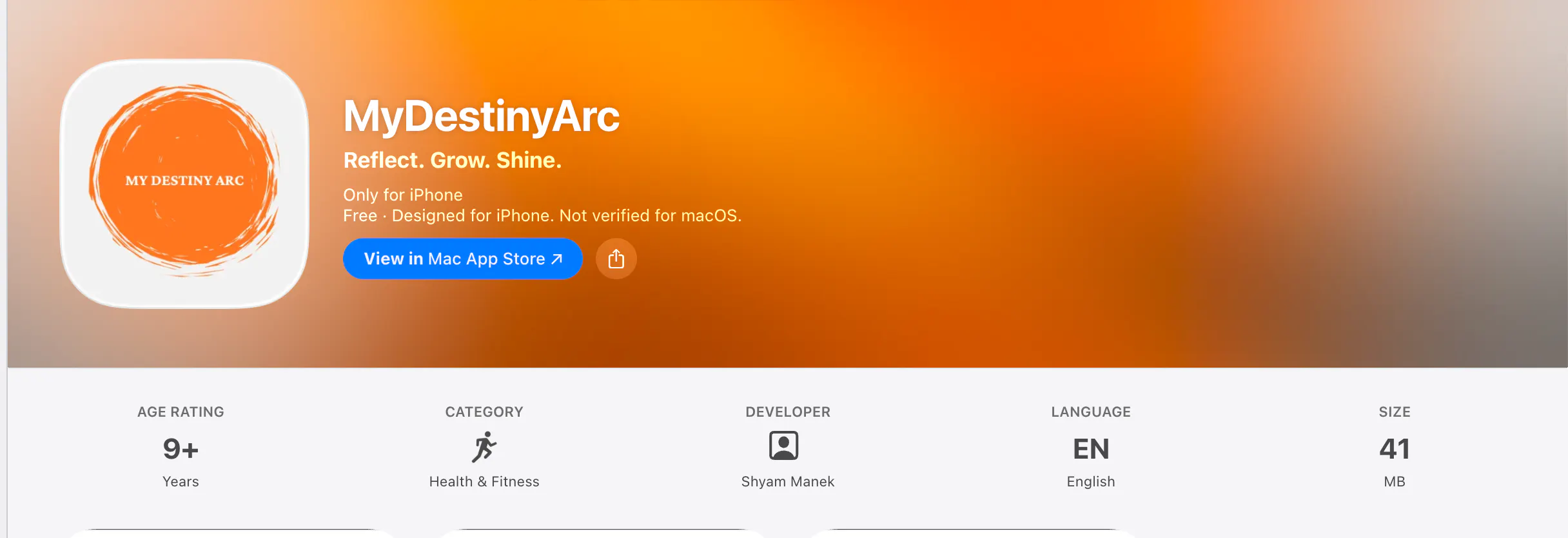Click the 'Only for iPhone' text
This screenshot has width=1568, height=538.
point(403,195)
